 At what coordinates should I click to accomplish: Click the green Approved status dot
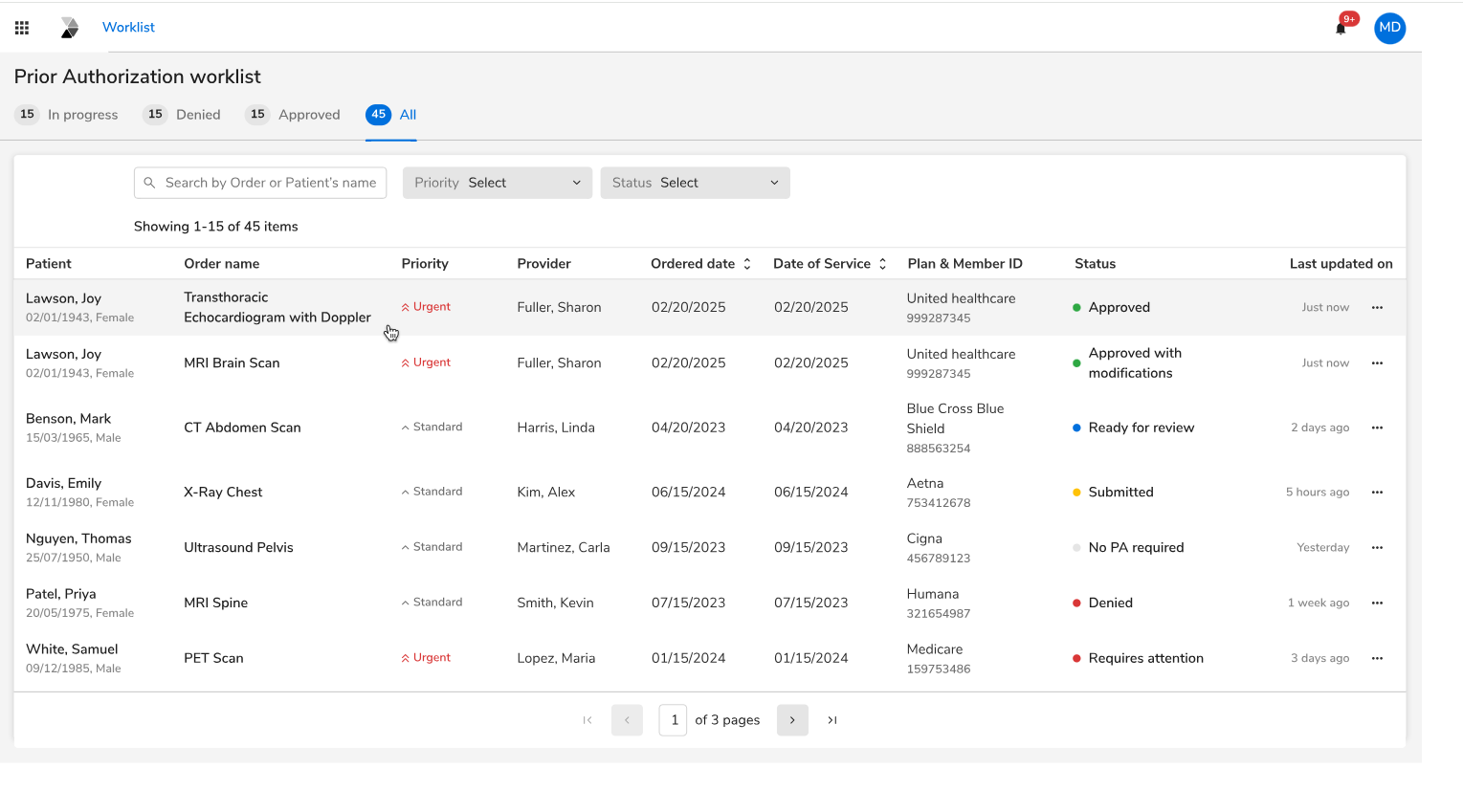(x=1076, y=307)
